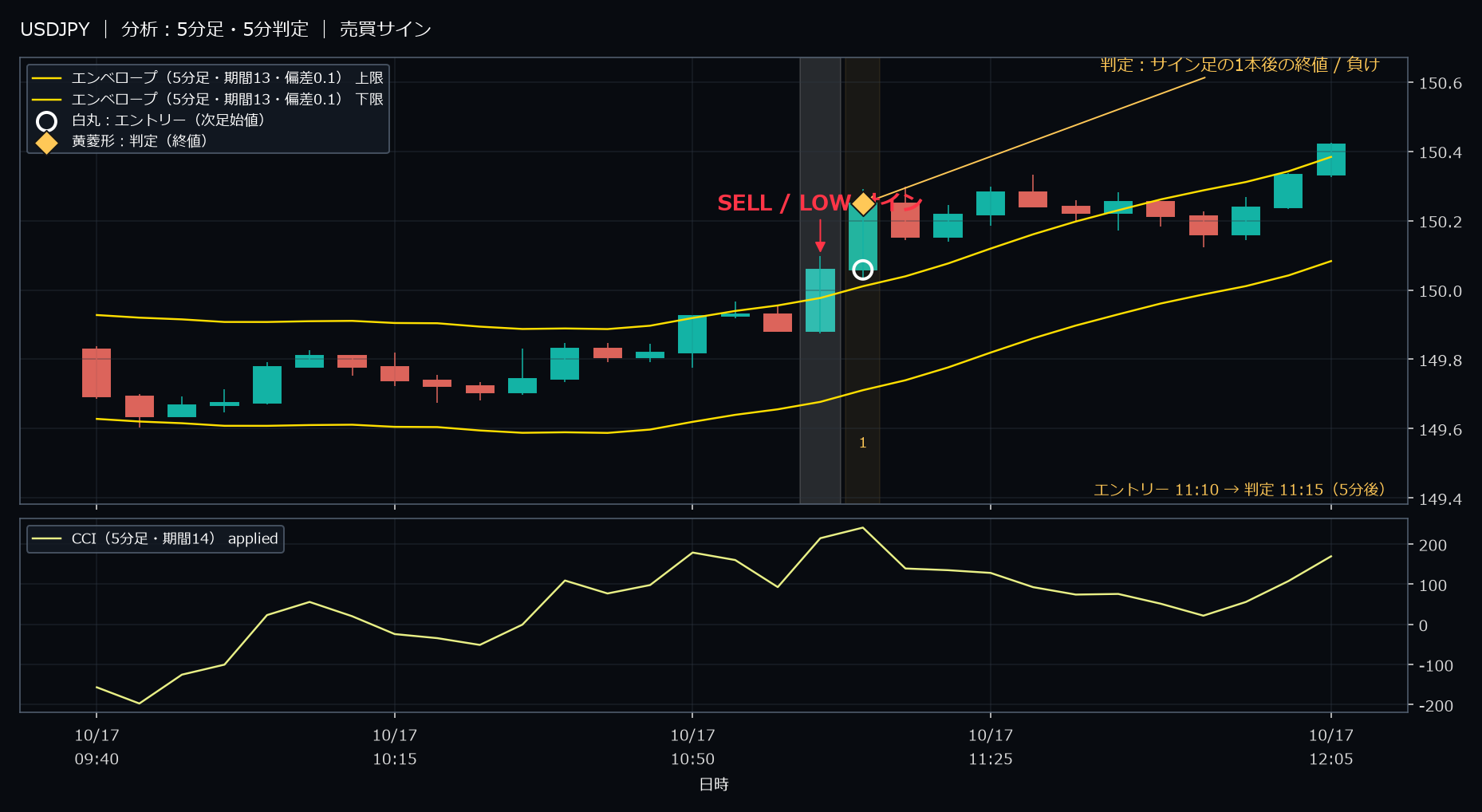Click the 黄菱形：判定（終値） legend entry
Image resolution: width=1482 pixels, height=812 pixels.
(122, 141)
